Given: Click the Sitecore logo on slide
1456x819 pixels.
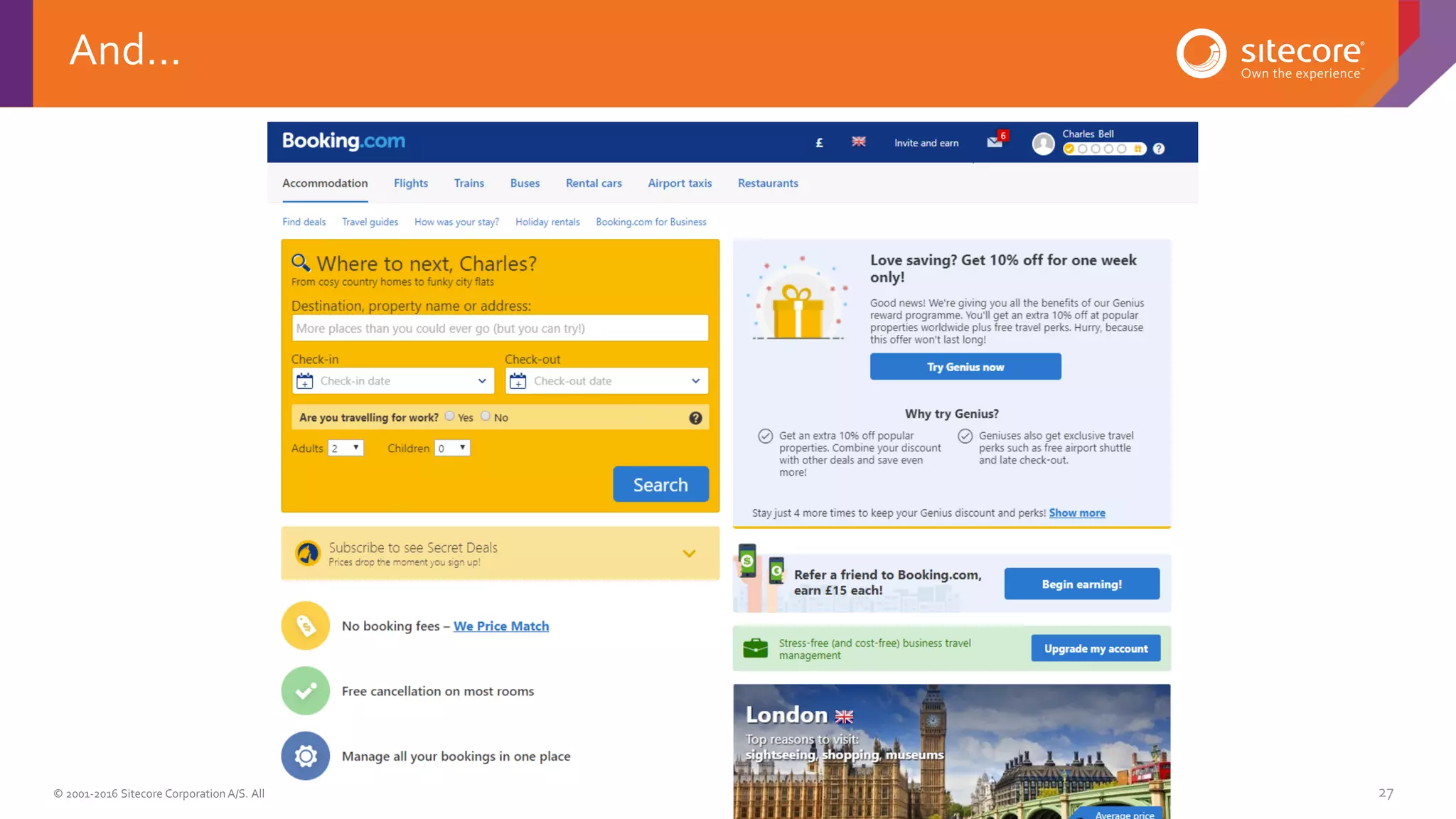Looking at the screenshot, I should tap(1270, 54).
